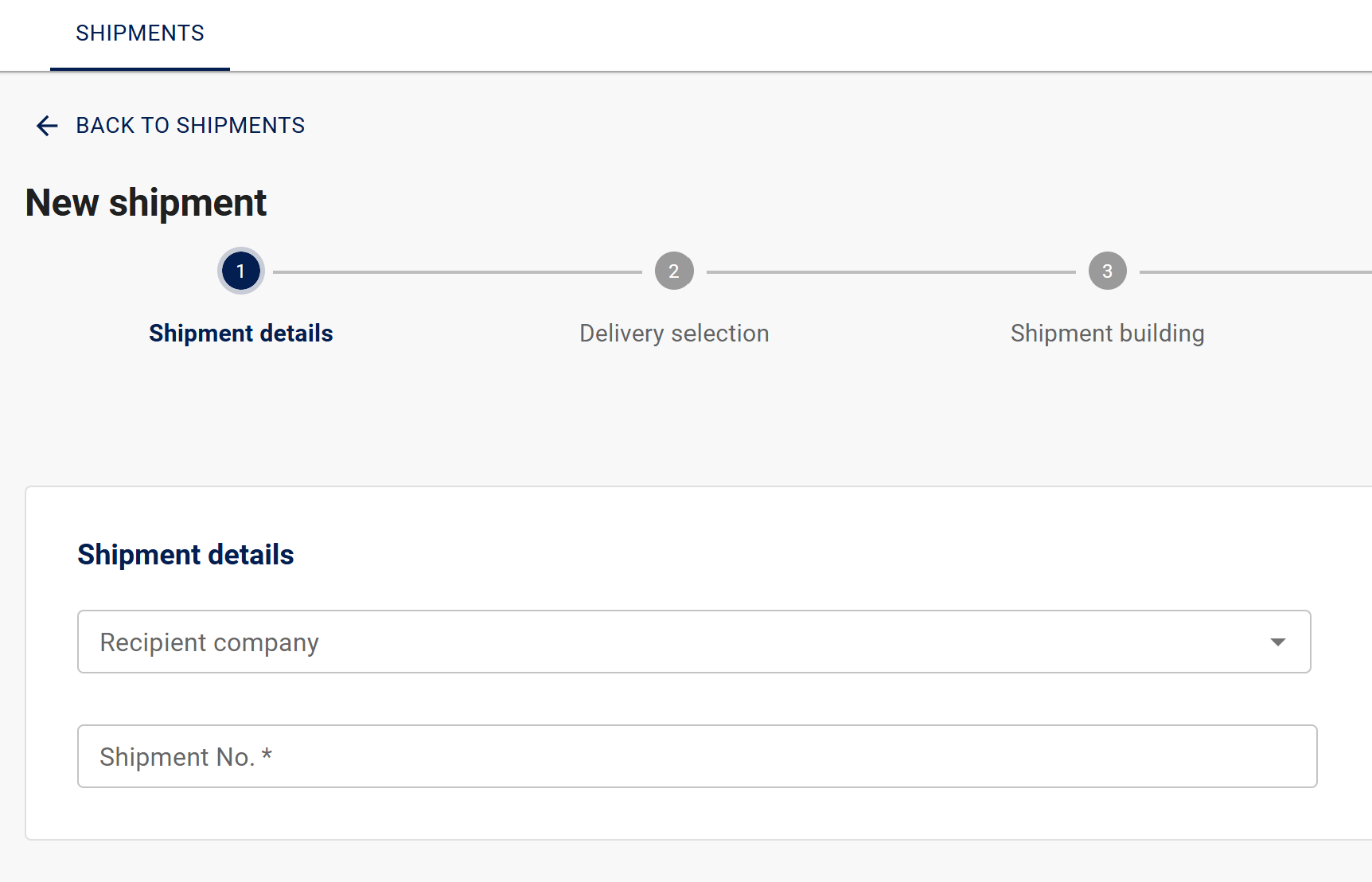The image size is (1372, 882).
Task: Focus the Shipment No. input field
Action: 696,757
